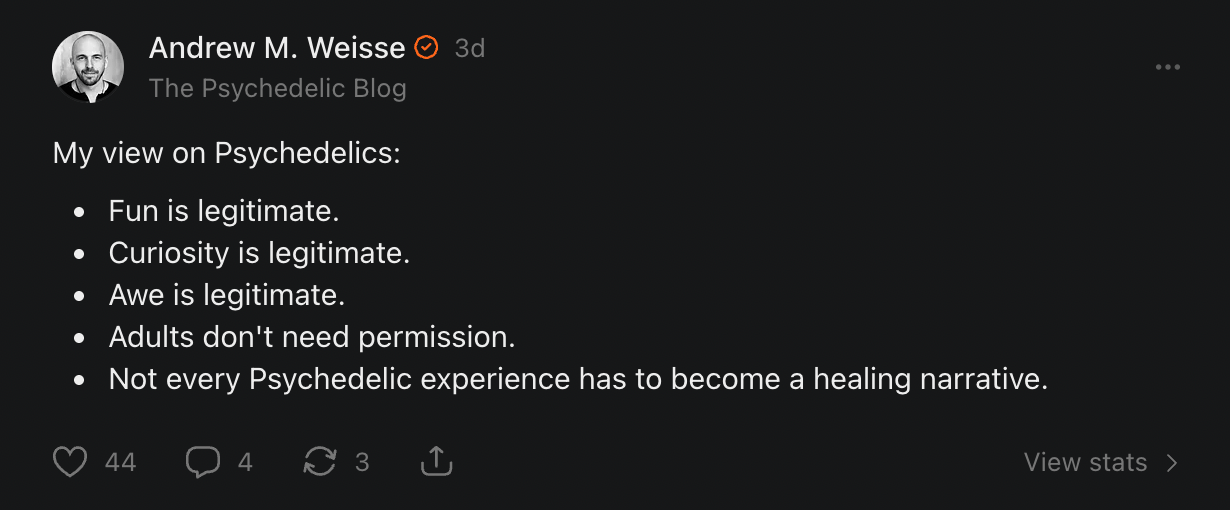Open replies via the comment bubble icon
The image size is (1230, 510).
203,462
